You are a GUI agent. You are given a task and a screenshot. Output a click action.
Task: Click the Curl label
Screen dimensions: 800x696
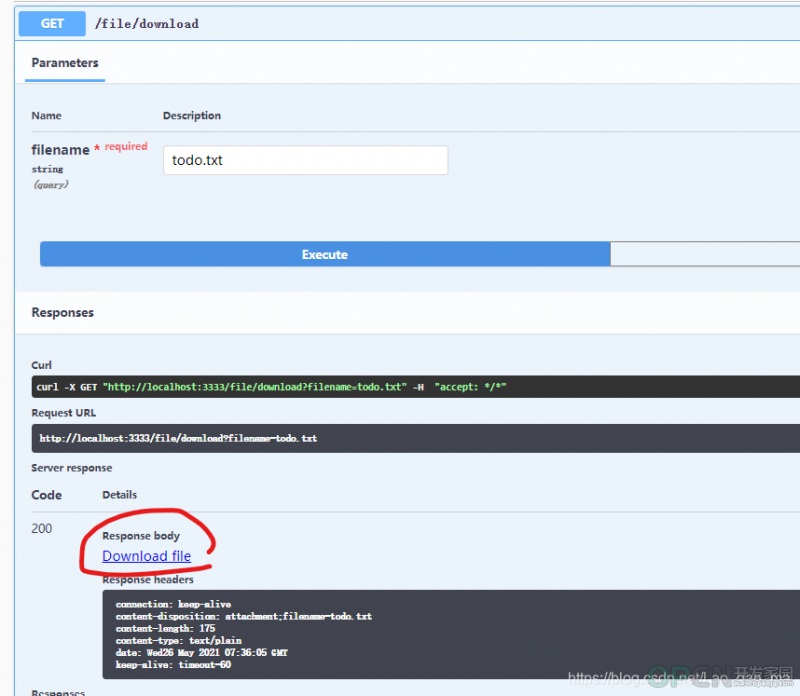(41, 365)
